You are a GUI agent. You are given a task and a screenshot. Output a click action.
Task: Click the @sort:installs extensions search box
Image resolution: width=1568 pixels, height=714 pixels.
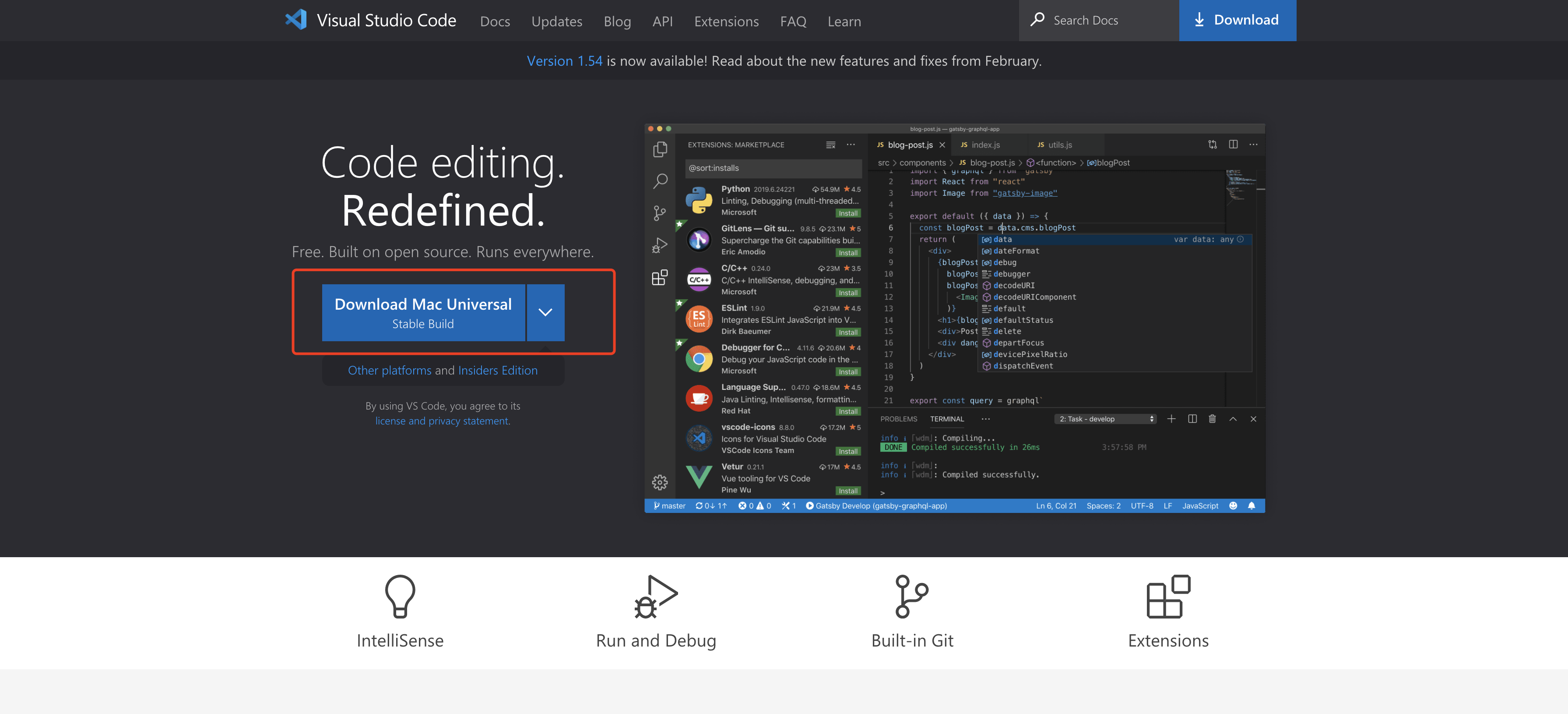(x=773, y=168)
